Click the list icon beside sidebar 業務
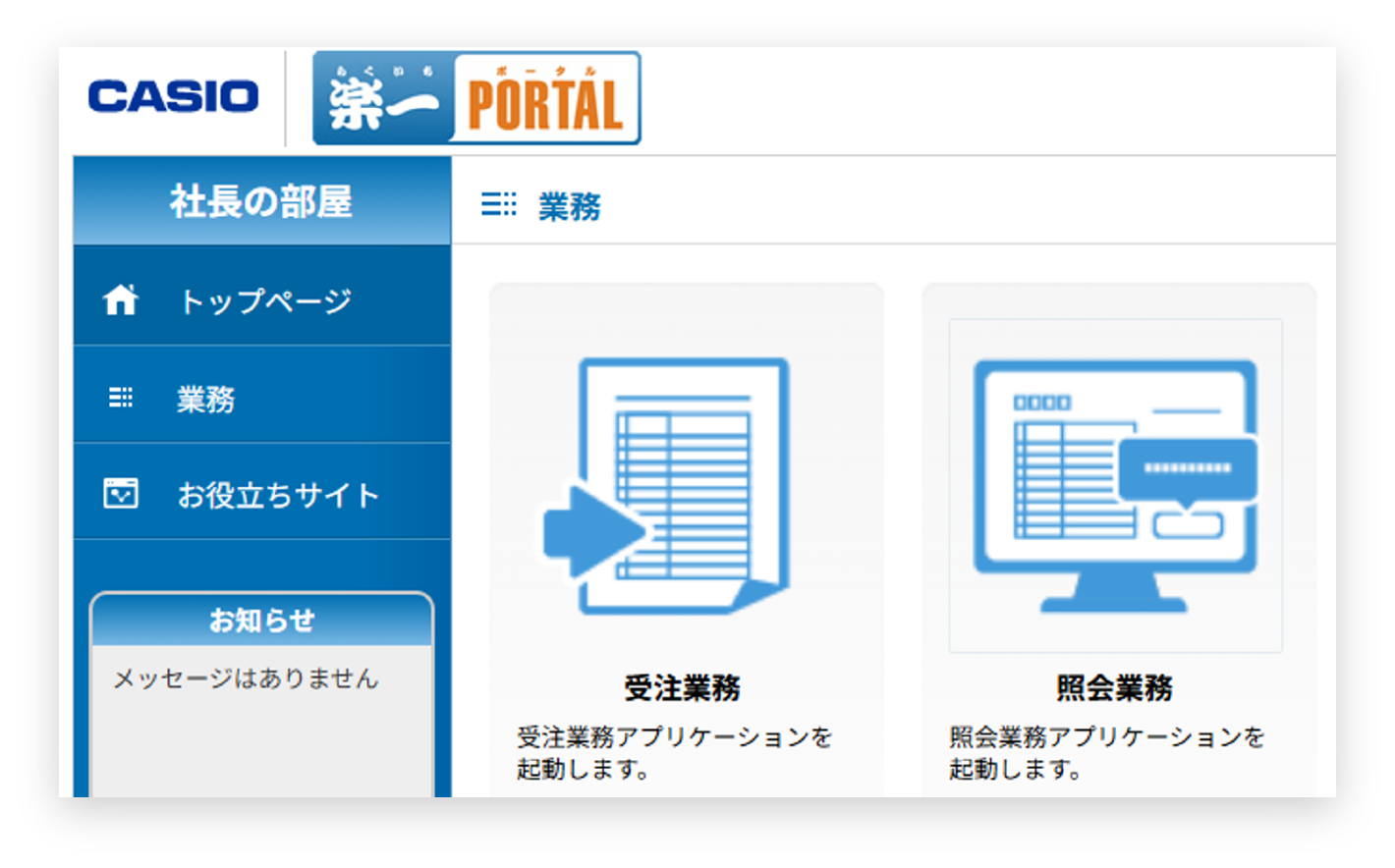 [121, 398]
